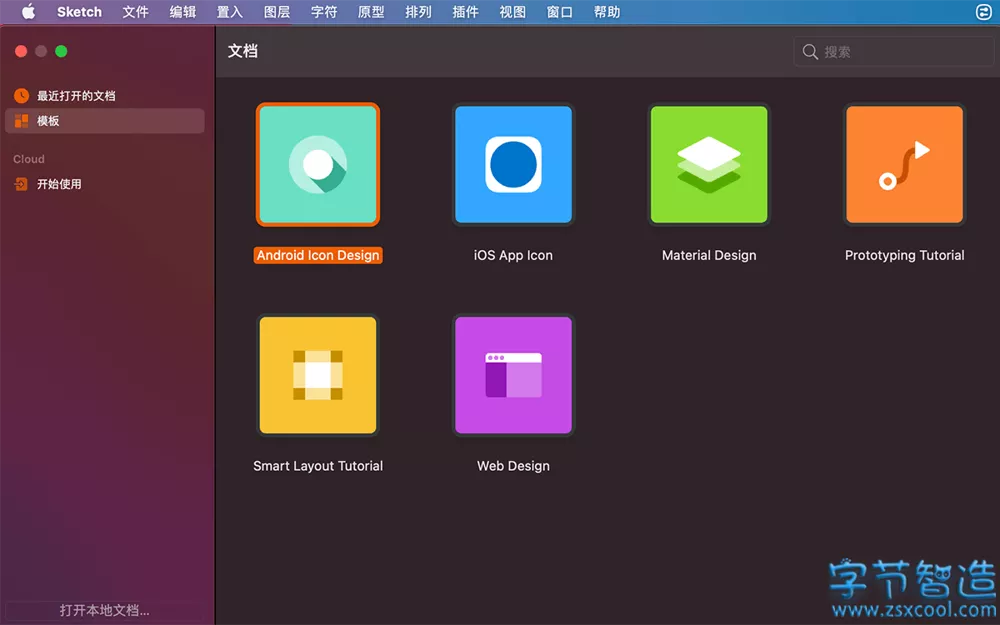Open the 插件 menu
Image resolution: width=1000 pixels, height=625 pixels.
click(466, 11)
